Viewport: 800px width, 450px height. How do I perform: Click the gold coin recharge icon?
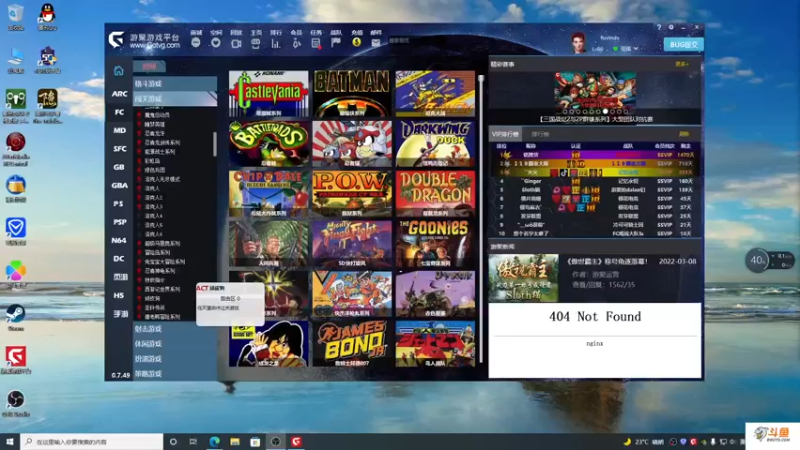click(x=357, y=42)
